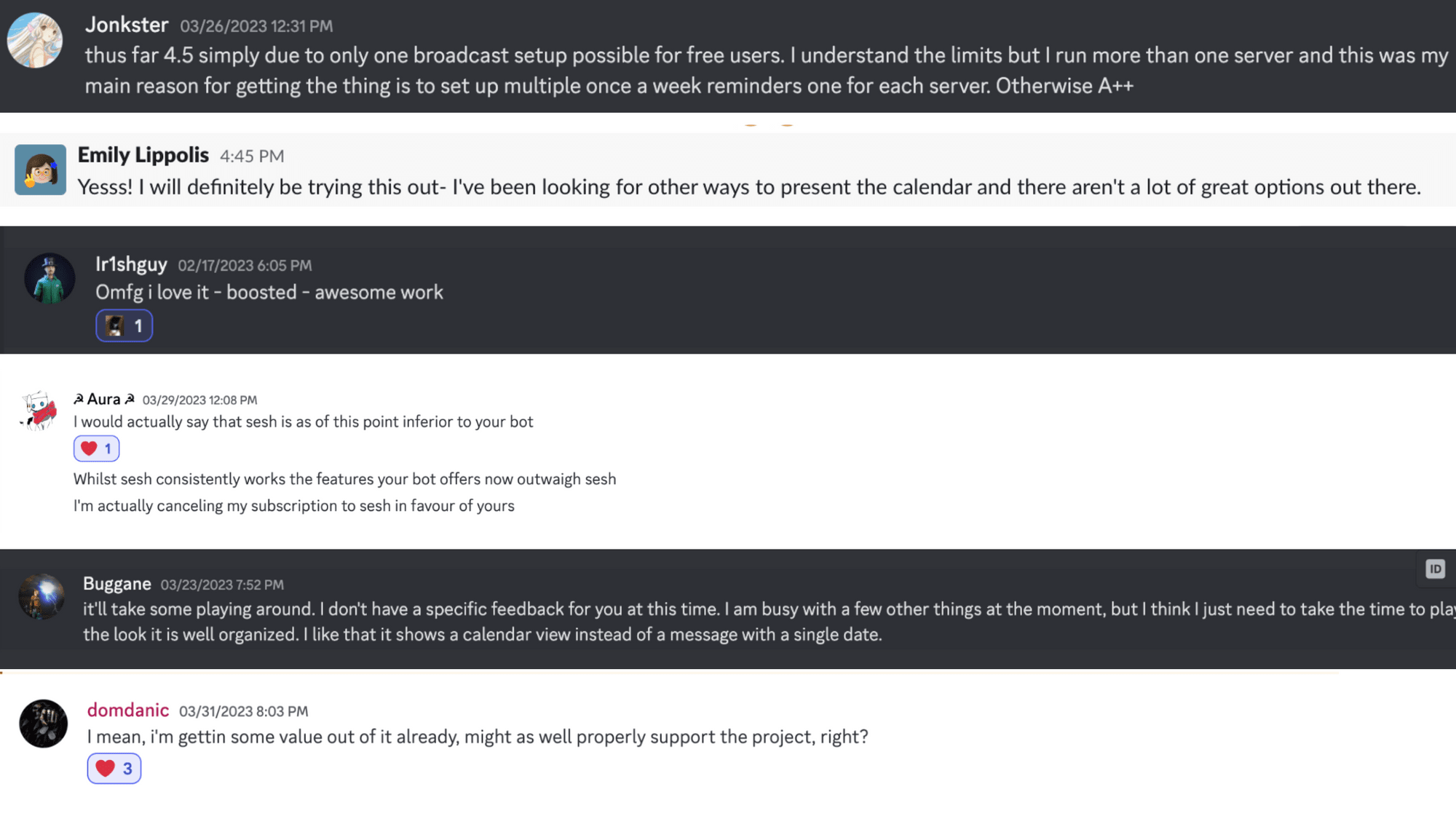
Task: Toggle custom emoji reaction under Ir1shguy's message
Action: (x=124, y=325)
